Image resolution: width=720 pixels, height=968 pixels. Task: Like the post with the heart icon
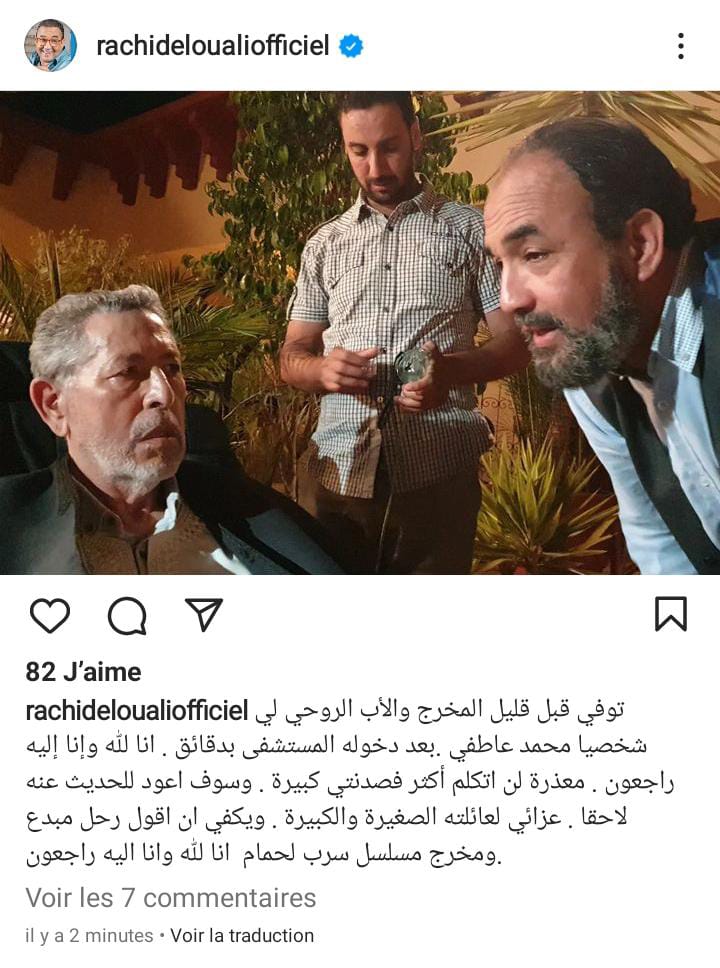point(50,615)
